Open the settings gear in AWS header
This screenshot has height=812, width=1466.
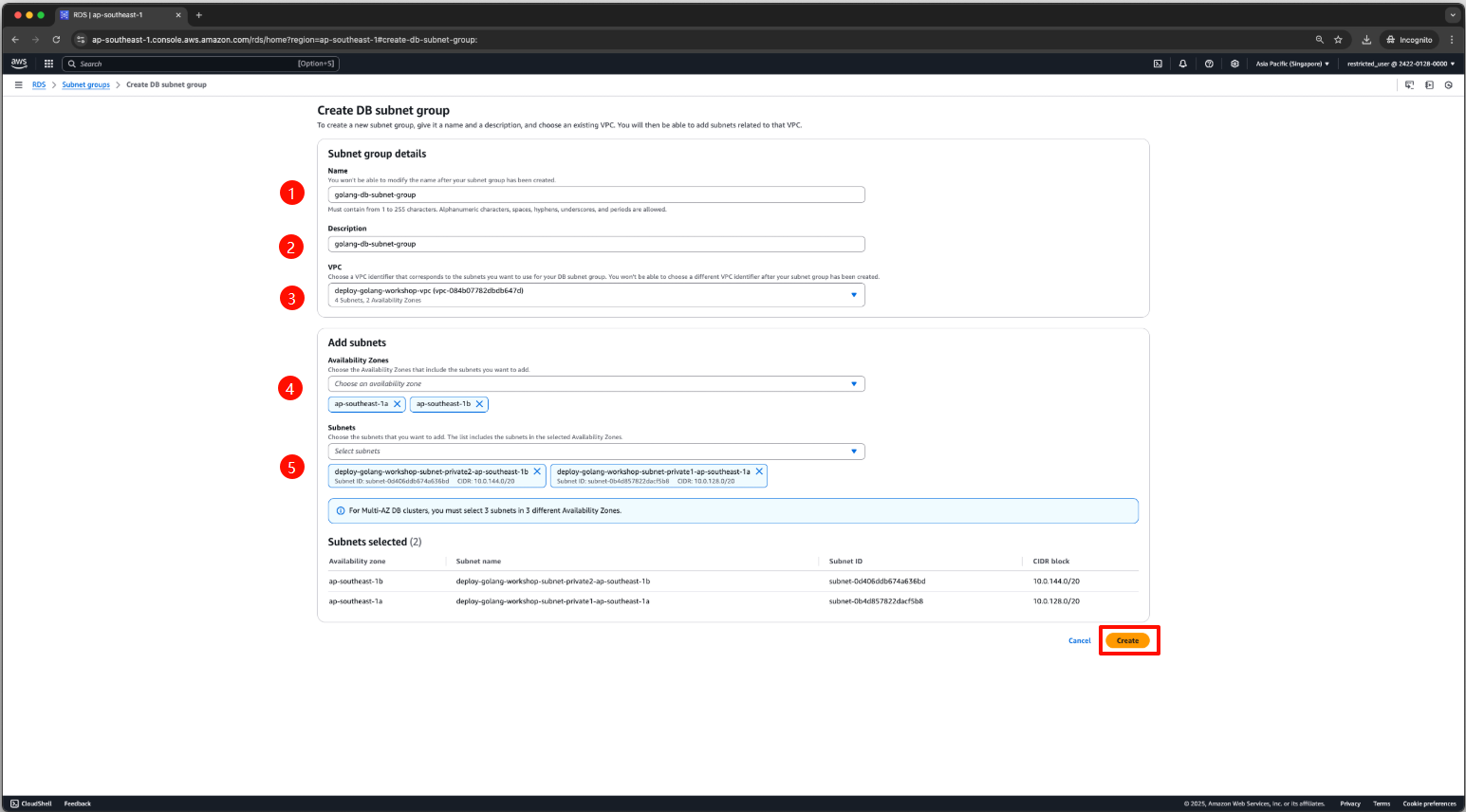point(1234,64)
